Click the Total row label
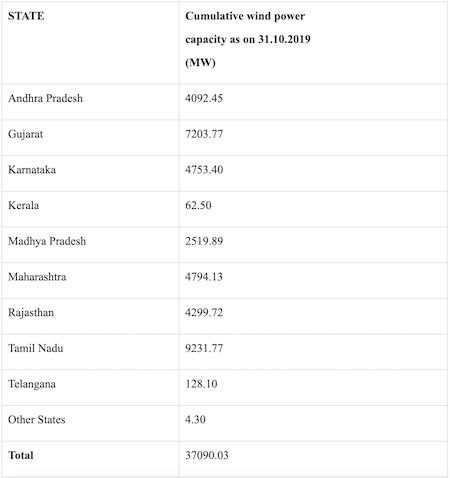This screenshot has width=450, height=478. click(21, 455)
